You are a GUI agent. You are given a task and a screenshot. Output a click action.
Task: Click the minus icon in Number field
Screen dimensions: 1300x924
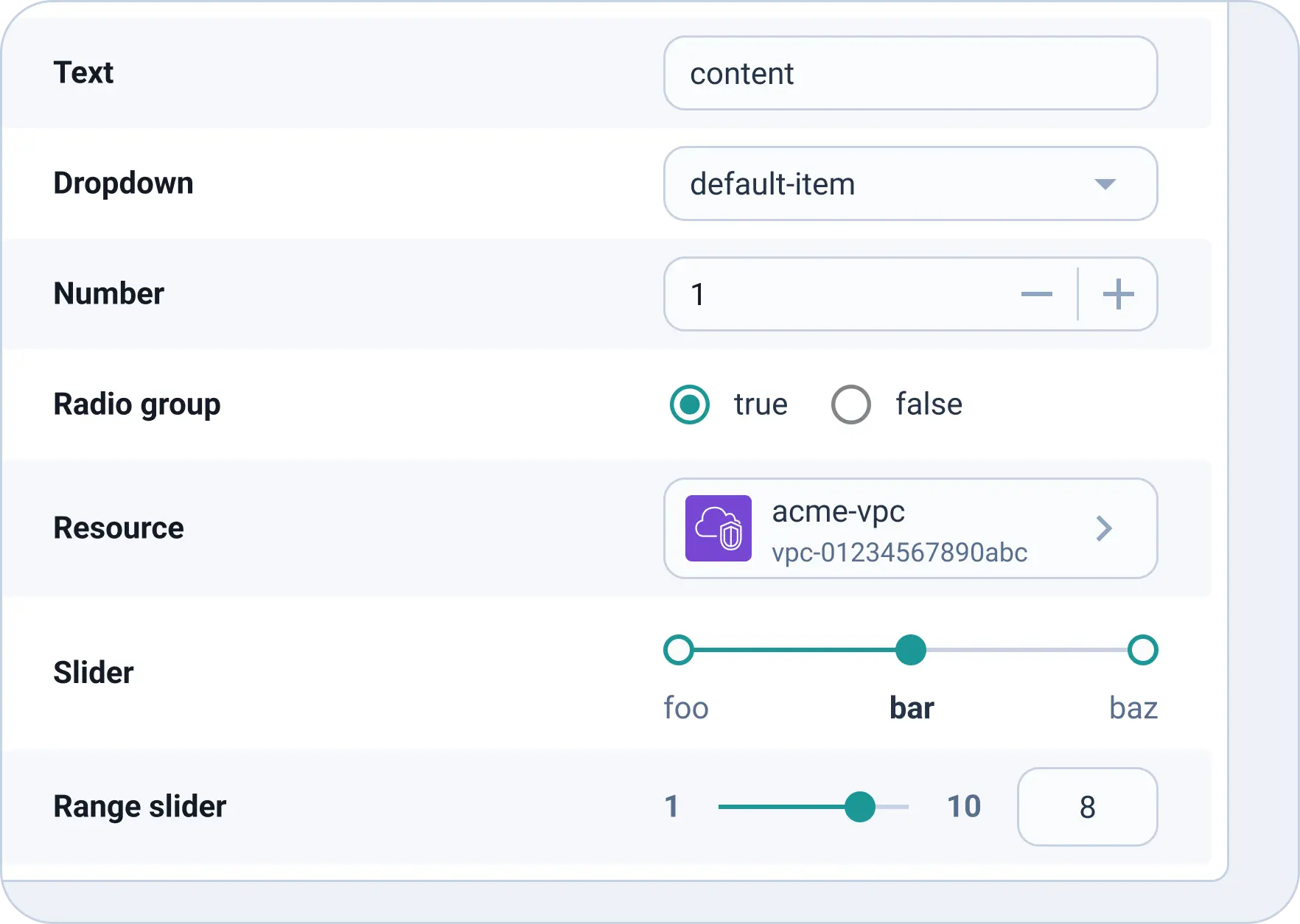tap(1036, 295)
